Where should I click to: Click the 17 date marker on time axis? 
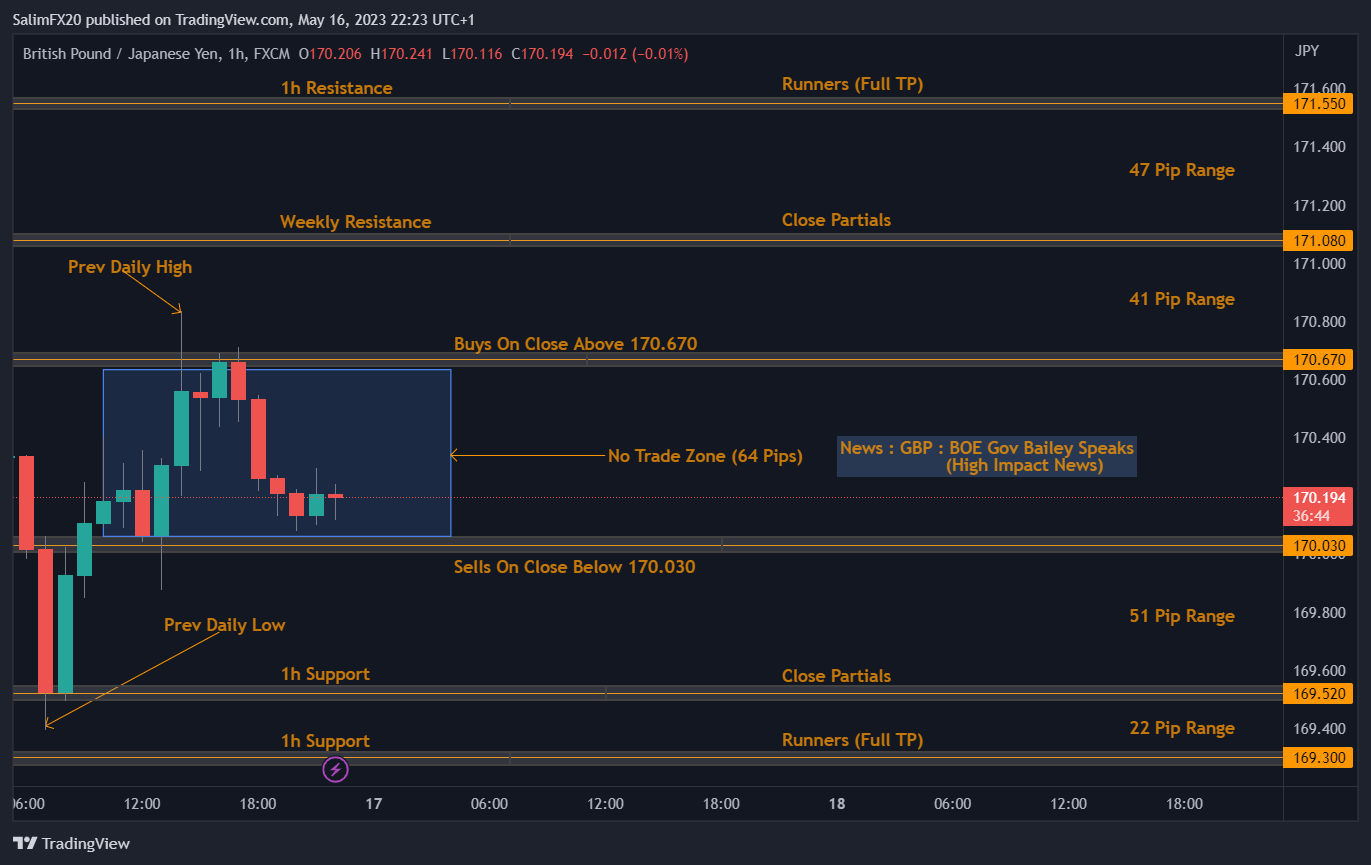tap(374, 803)
